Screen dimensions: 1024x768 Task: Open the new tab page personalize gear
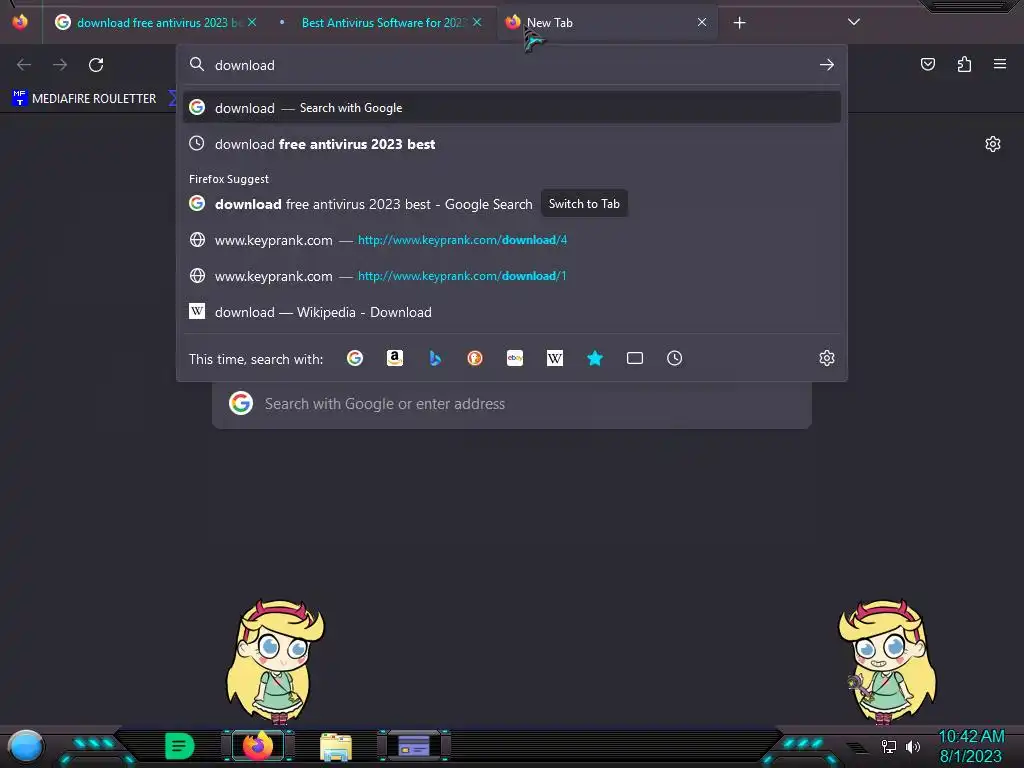[993, 144]
